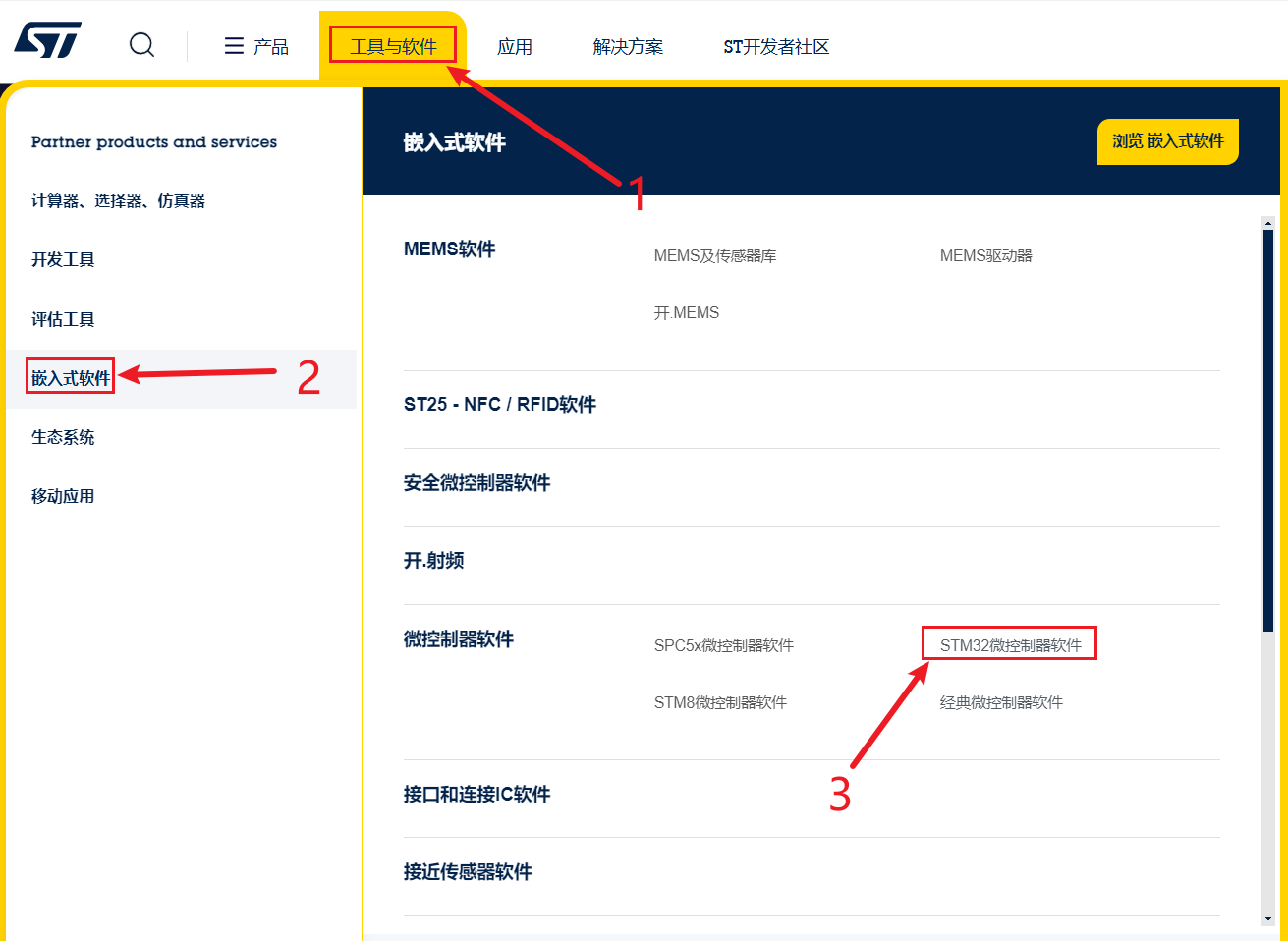Open the 接近传感器软件 category
The image size is (1288, 941).
pyautogui.click(x=468, y=871)
